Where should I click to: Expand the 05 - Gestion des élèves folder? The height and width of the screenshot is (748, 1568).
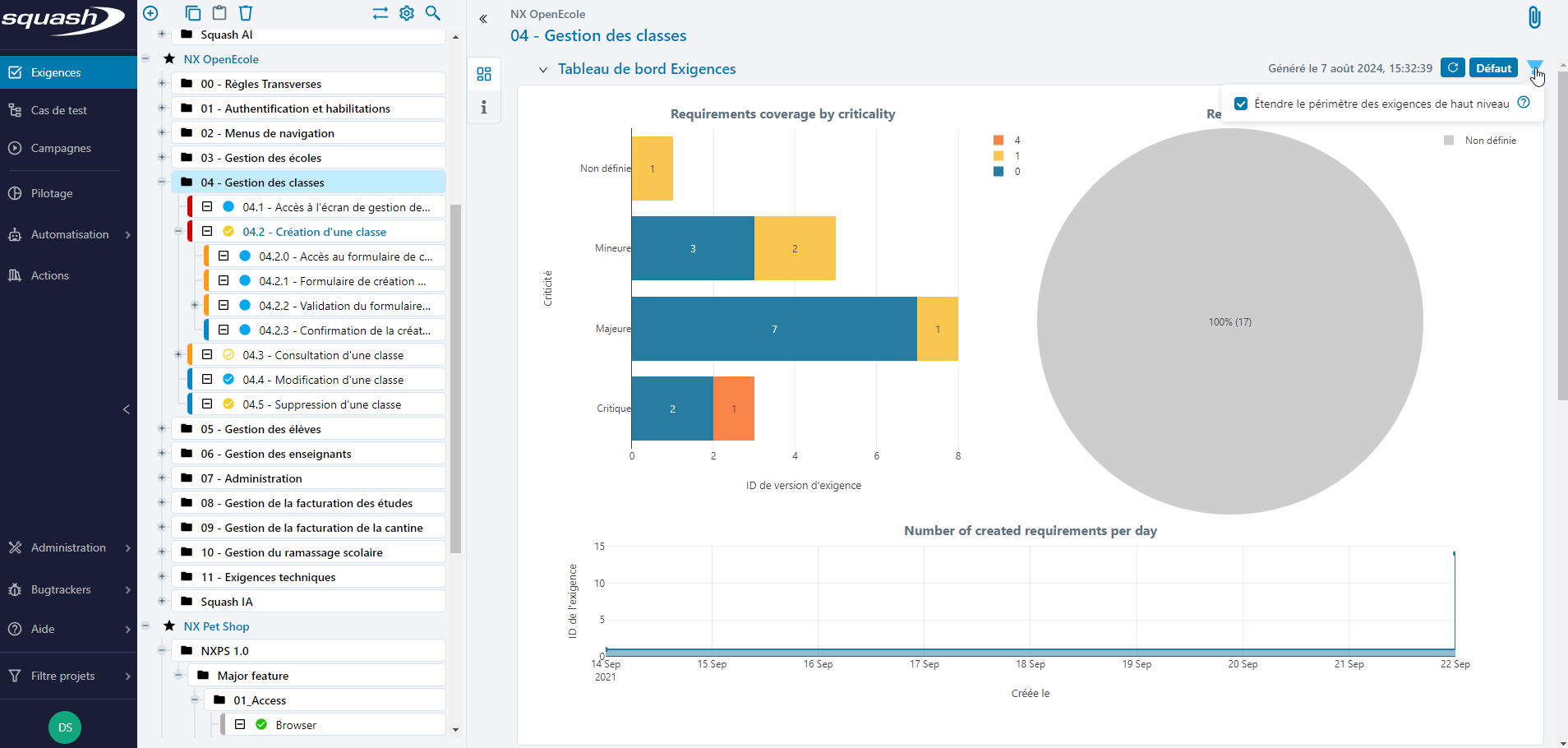(x=162, y=429)
